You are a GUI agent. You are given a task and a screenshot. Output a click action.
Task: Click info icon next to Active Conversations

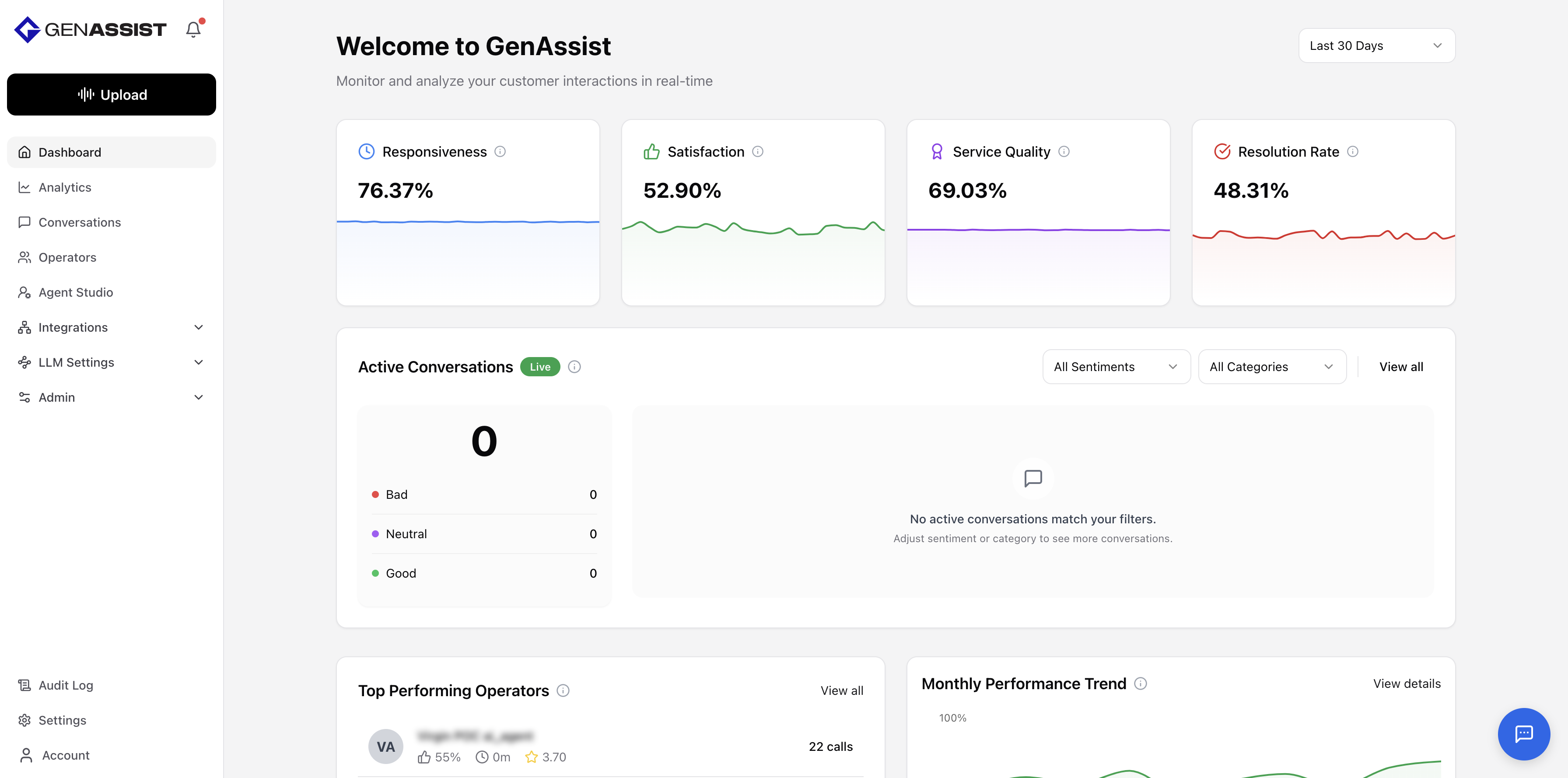coord(574,367)
